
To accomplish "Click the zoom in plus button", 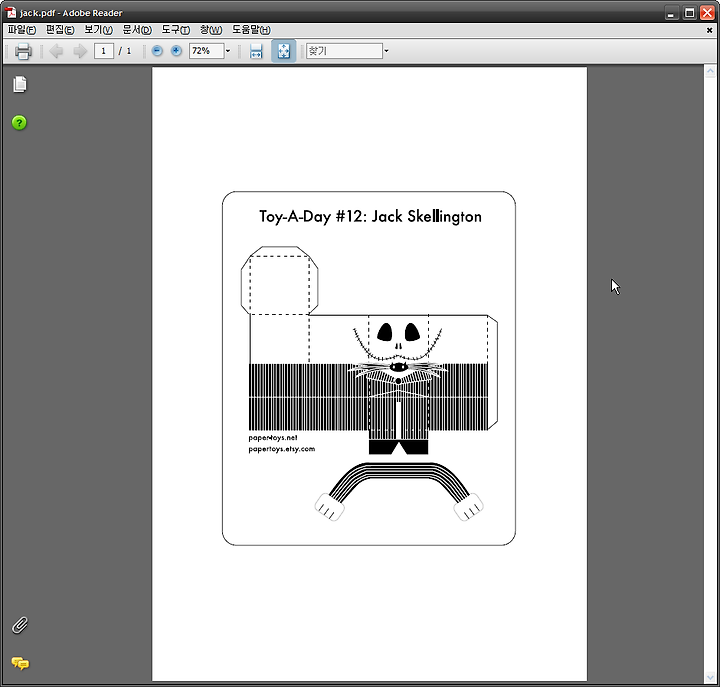I will (x=176, y=51).
